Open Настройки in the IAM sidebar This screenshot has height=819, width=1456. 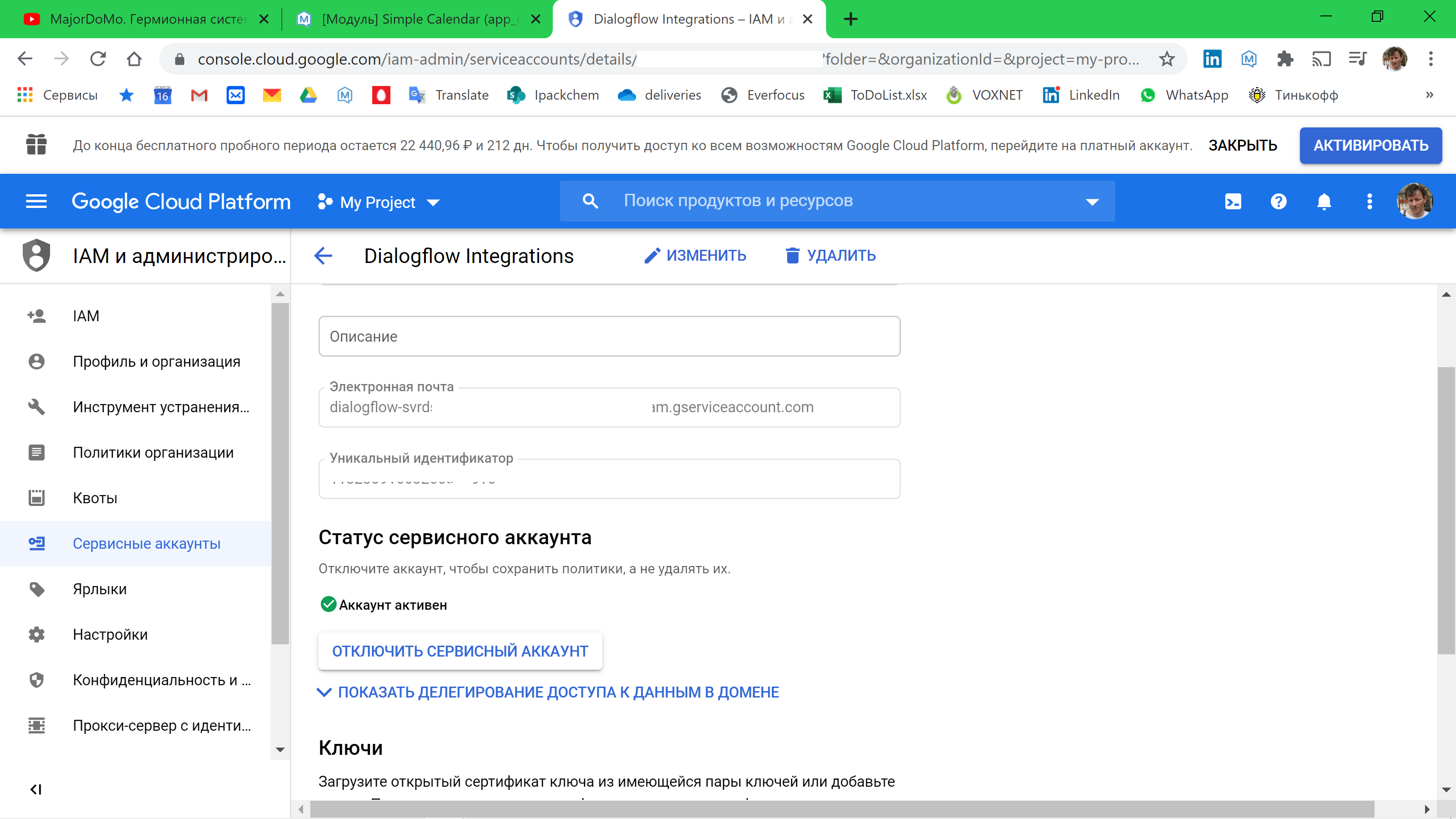pyautogui.click(x=110, y=634)
